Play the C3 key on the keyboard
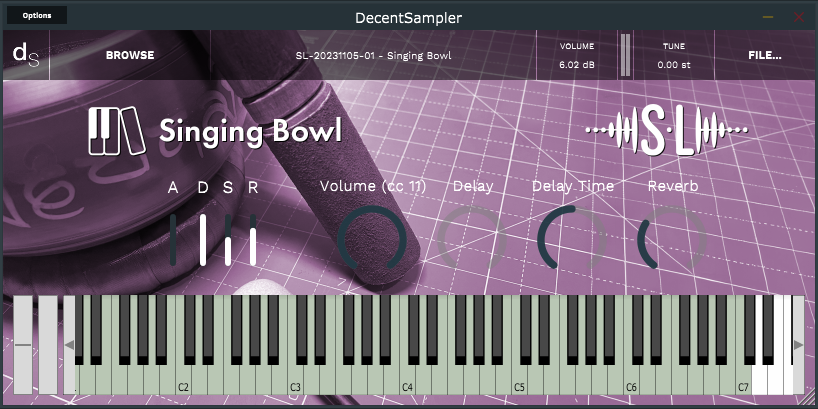Viewport: 818px width, 409px height. coord(296,381)
